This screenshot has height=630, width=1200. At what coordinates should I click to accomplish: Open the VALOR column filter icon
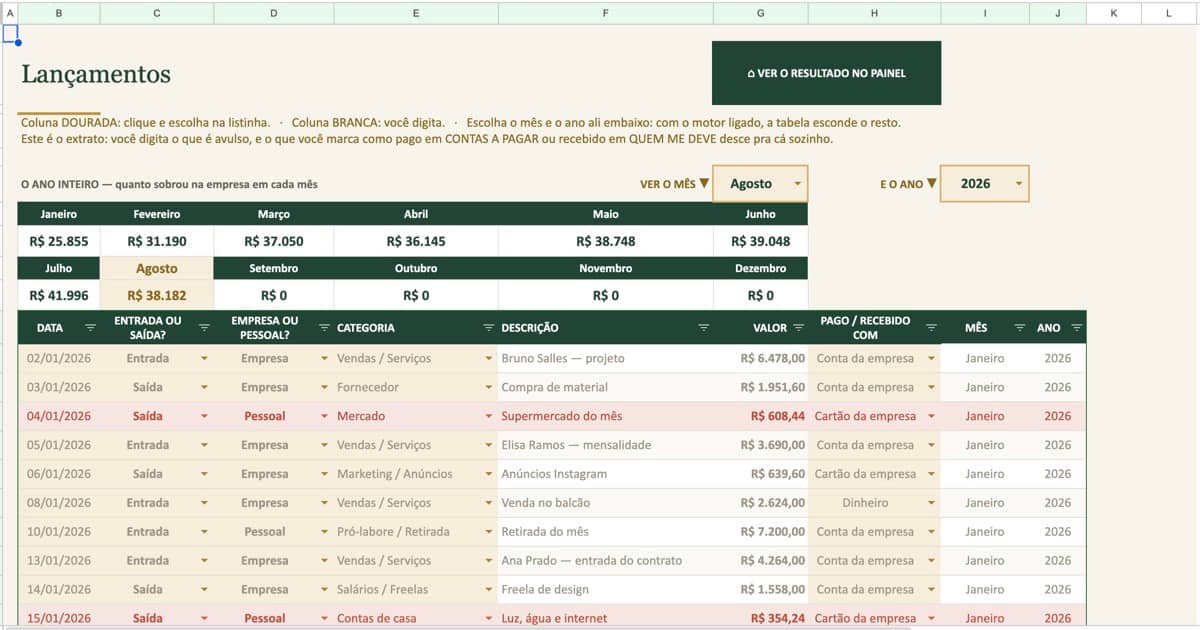[798, 327]
